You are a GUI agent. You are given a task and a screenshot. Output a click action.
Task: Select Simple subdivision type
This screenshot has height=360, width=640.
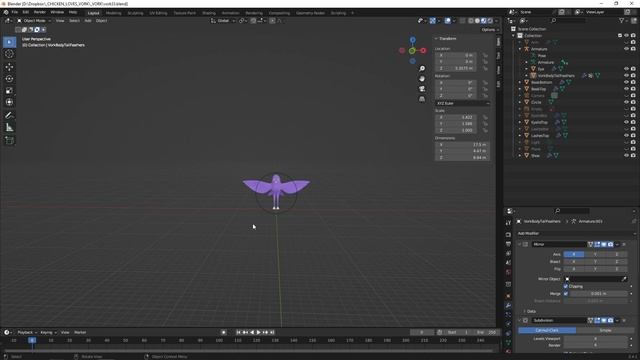605,330
